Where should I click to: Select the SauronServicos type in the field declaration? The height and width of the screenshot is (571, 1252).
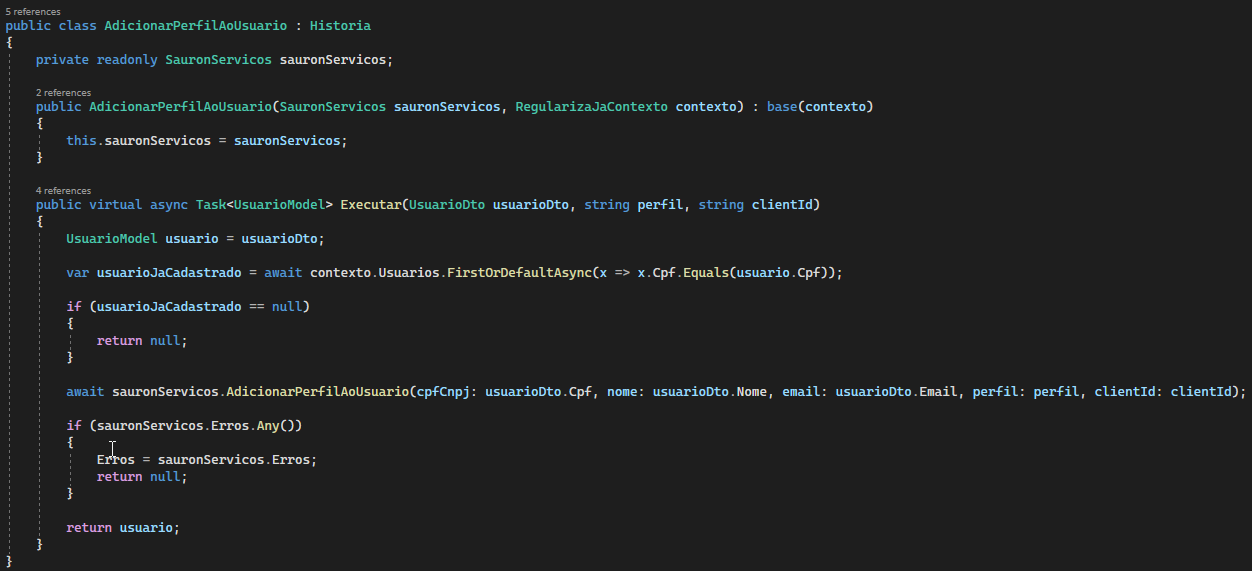[218, 60]
